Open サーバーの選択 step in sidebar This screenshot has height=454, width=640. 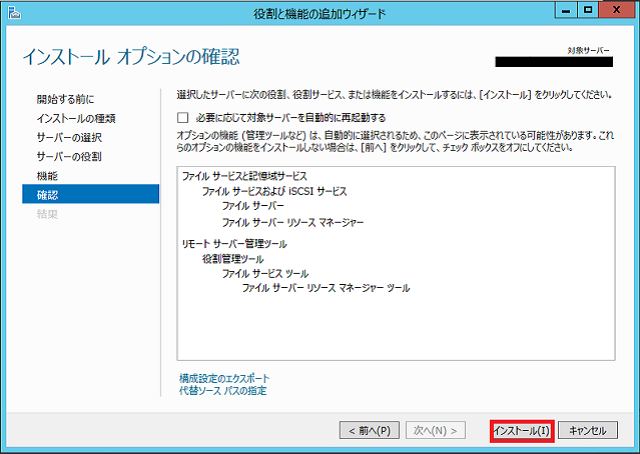coord(69,137)
